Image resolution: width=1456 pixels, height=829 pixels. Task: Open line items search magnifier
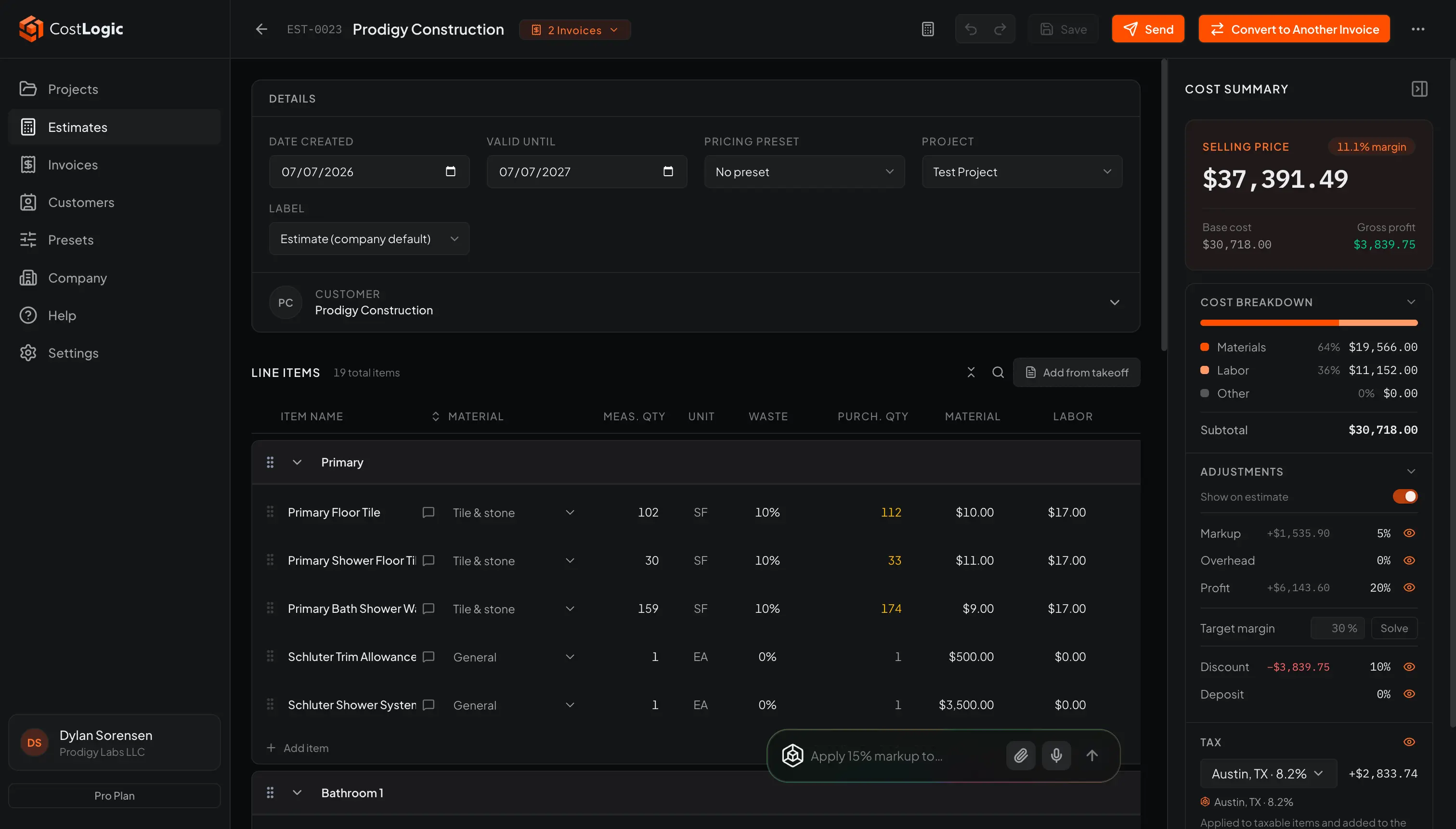tap(998, 372)
